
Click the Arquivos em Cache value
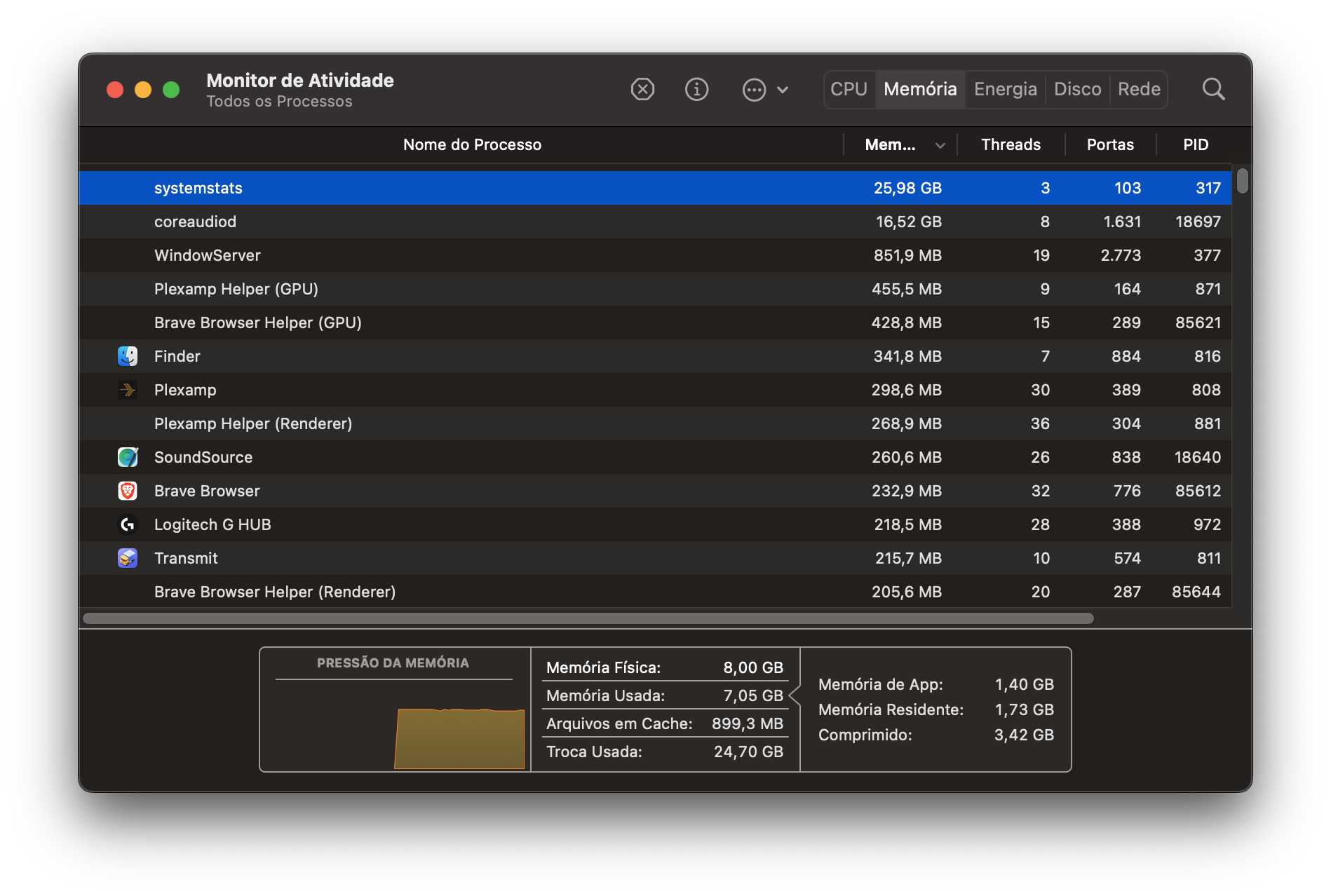pos(747,724)
